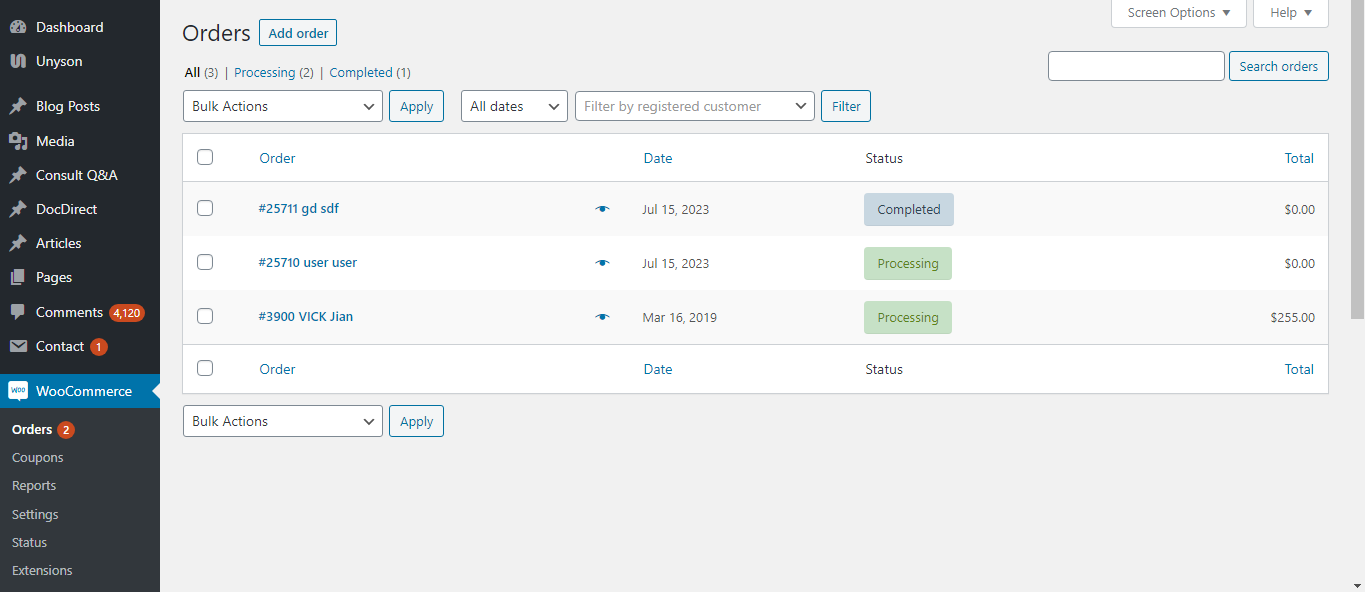Image resolution: width=1365 pixels, height=592 pixels.
Task: Preview order #3900 with its eye icon
Action: (602, 317)
